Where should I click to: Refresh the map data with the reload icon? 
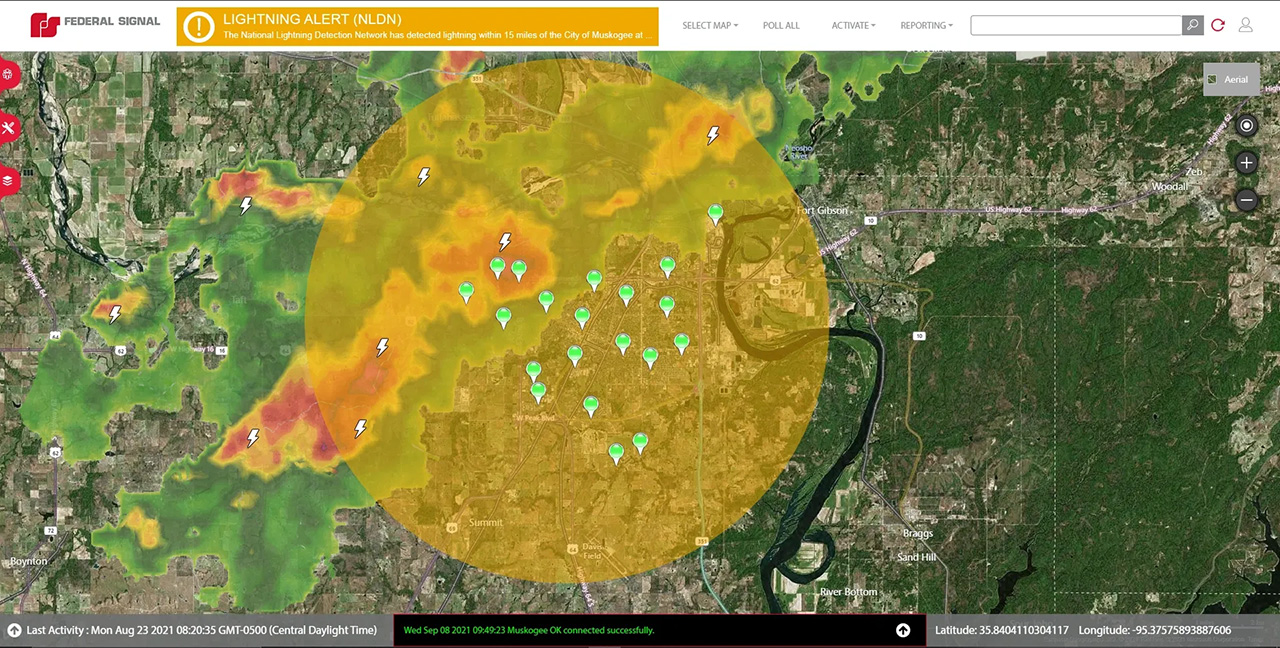click(1218, 25)
